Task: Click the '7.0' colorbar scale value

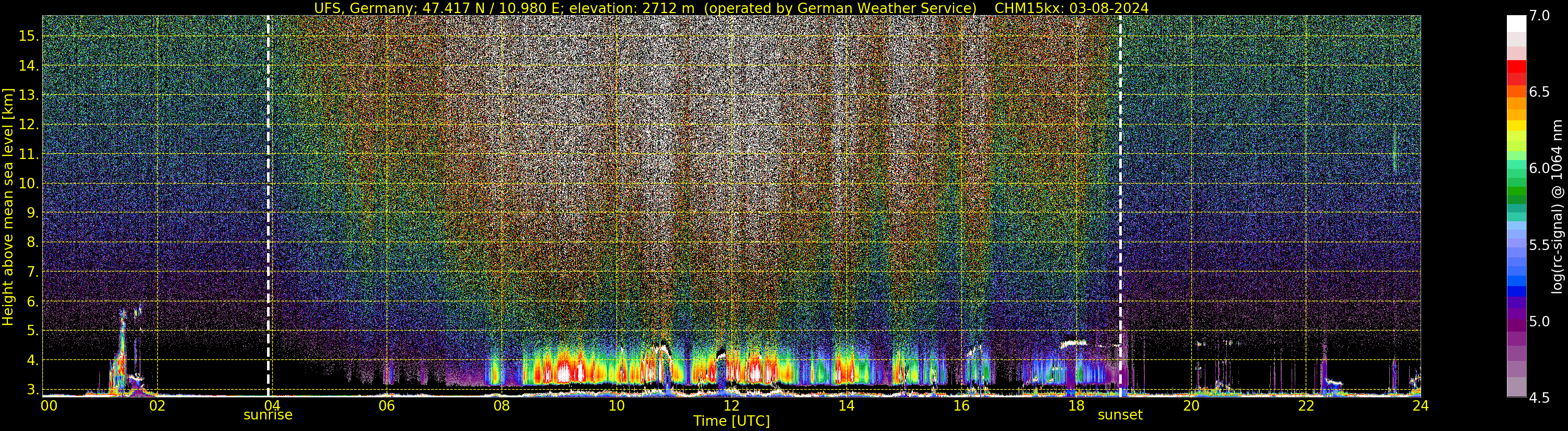Action: coord(1540,16)
